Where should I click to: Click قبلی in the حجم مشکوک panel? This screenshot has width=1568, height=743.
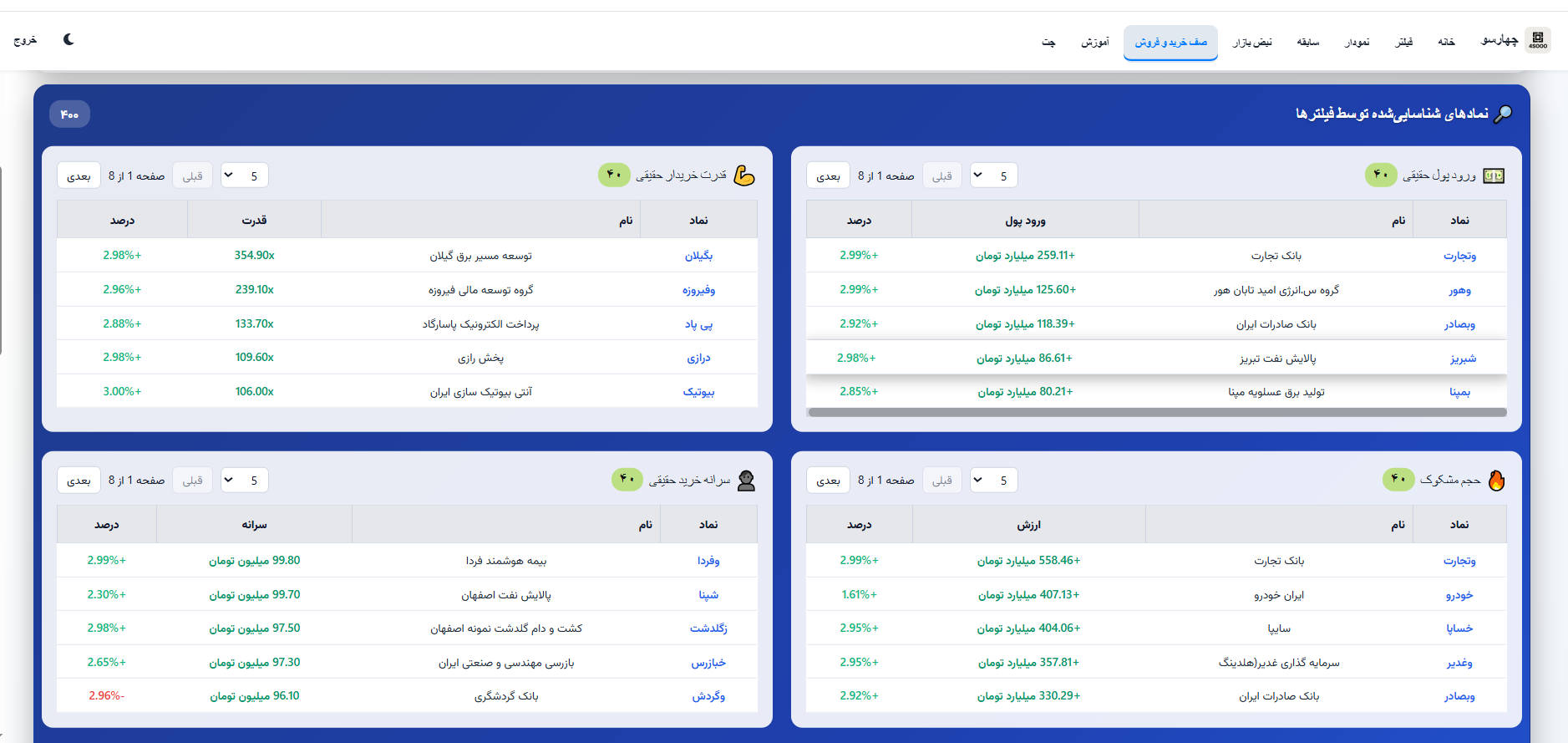(x=942, y=480)
